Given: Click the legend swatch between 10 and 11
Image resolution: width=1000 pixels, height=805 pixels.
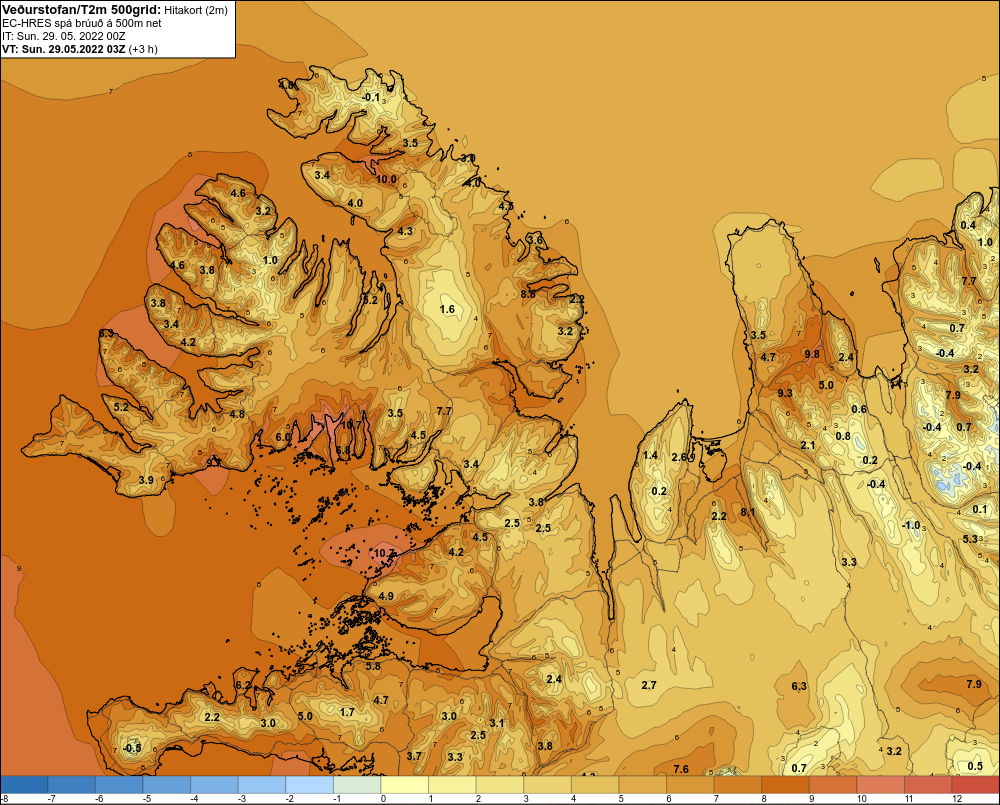Looking at the screenshot, I should 880,785.
